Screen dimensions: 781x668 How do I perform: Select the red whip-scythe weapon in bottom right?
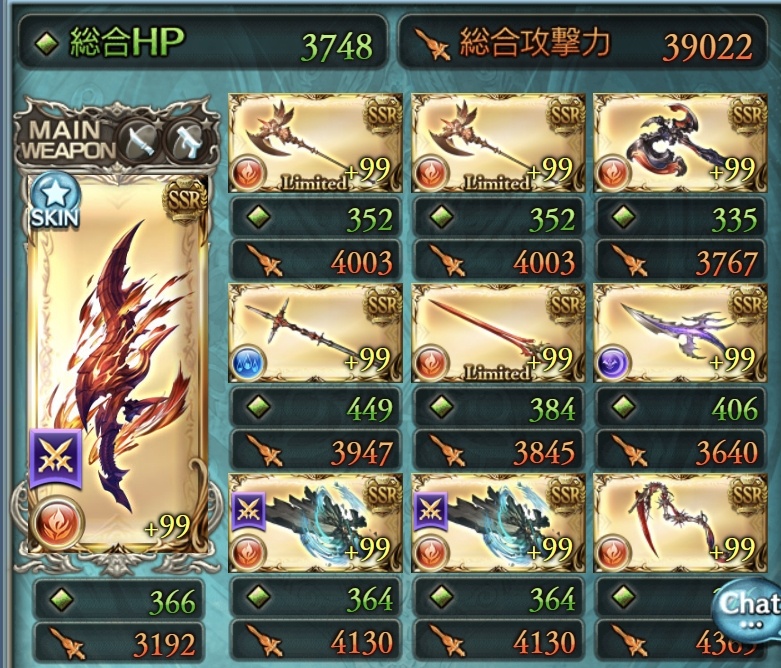coord(680,523)
